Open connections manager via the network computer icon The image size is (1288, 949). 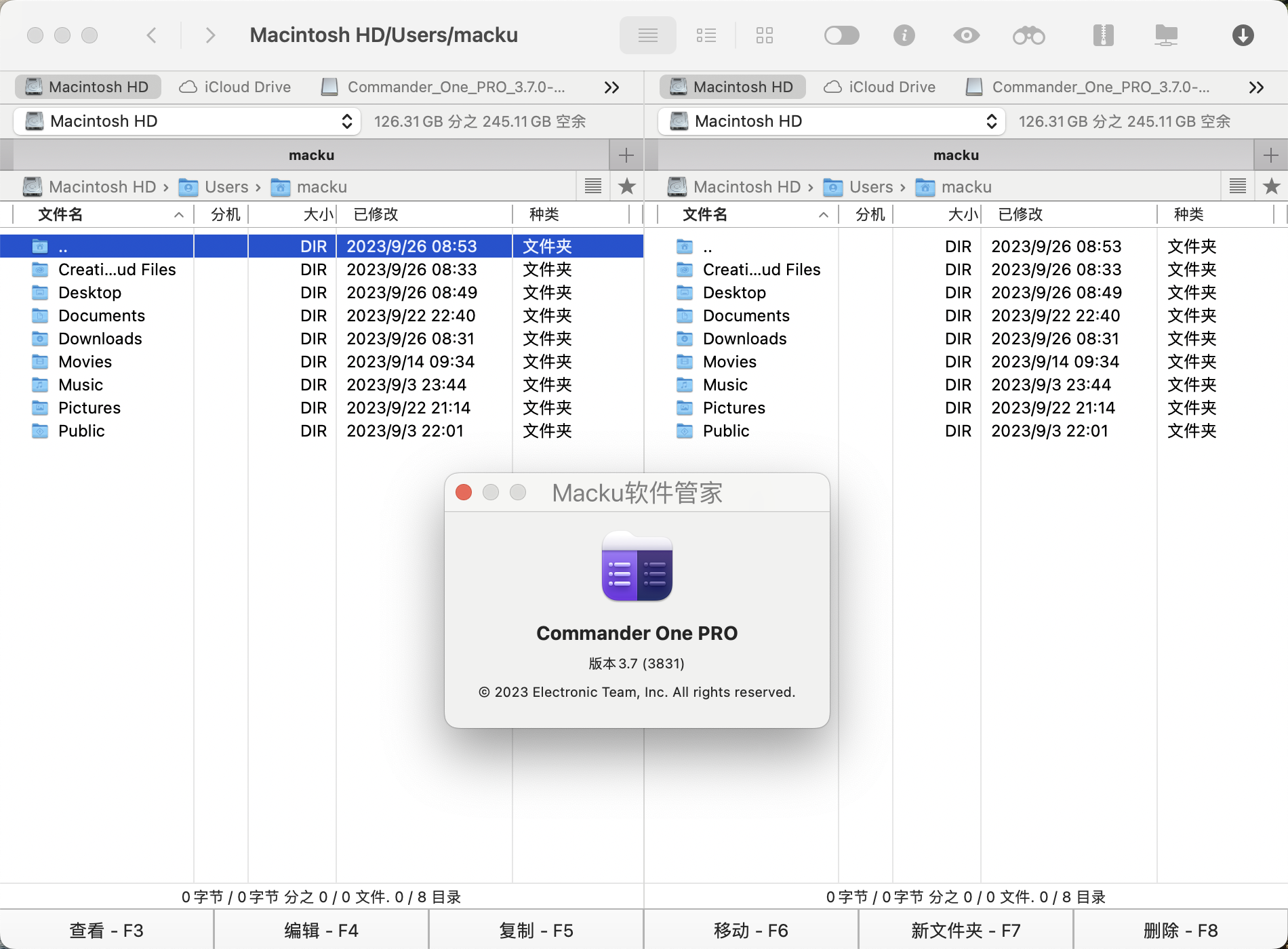pos(1166,35)
